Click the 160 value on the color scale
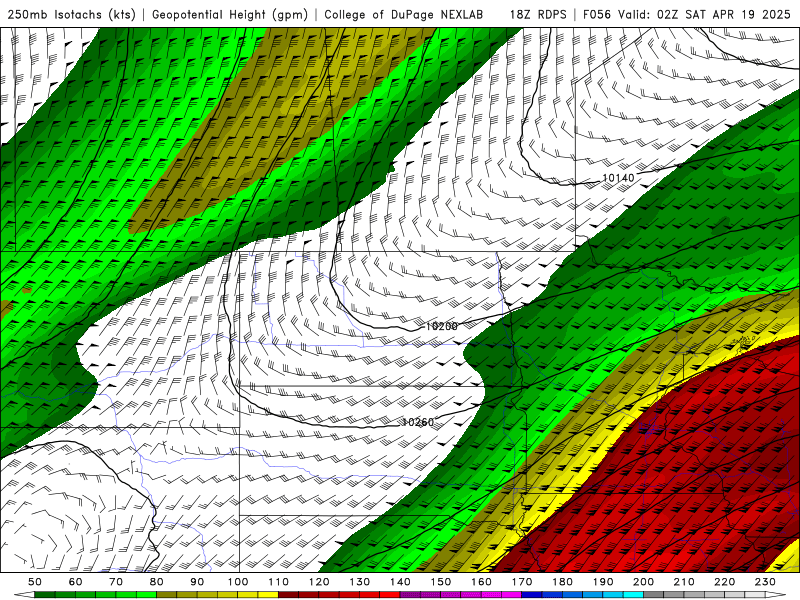The height and width of the screenshot is (600, 800). (x=482, y=582)
